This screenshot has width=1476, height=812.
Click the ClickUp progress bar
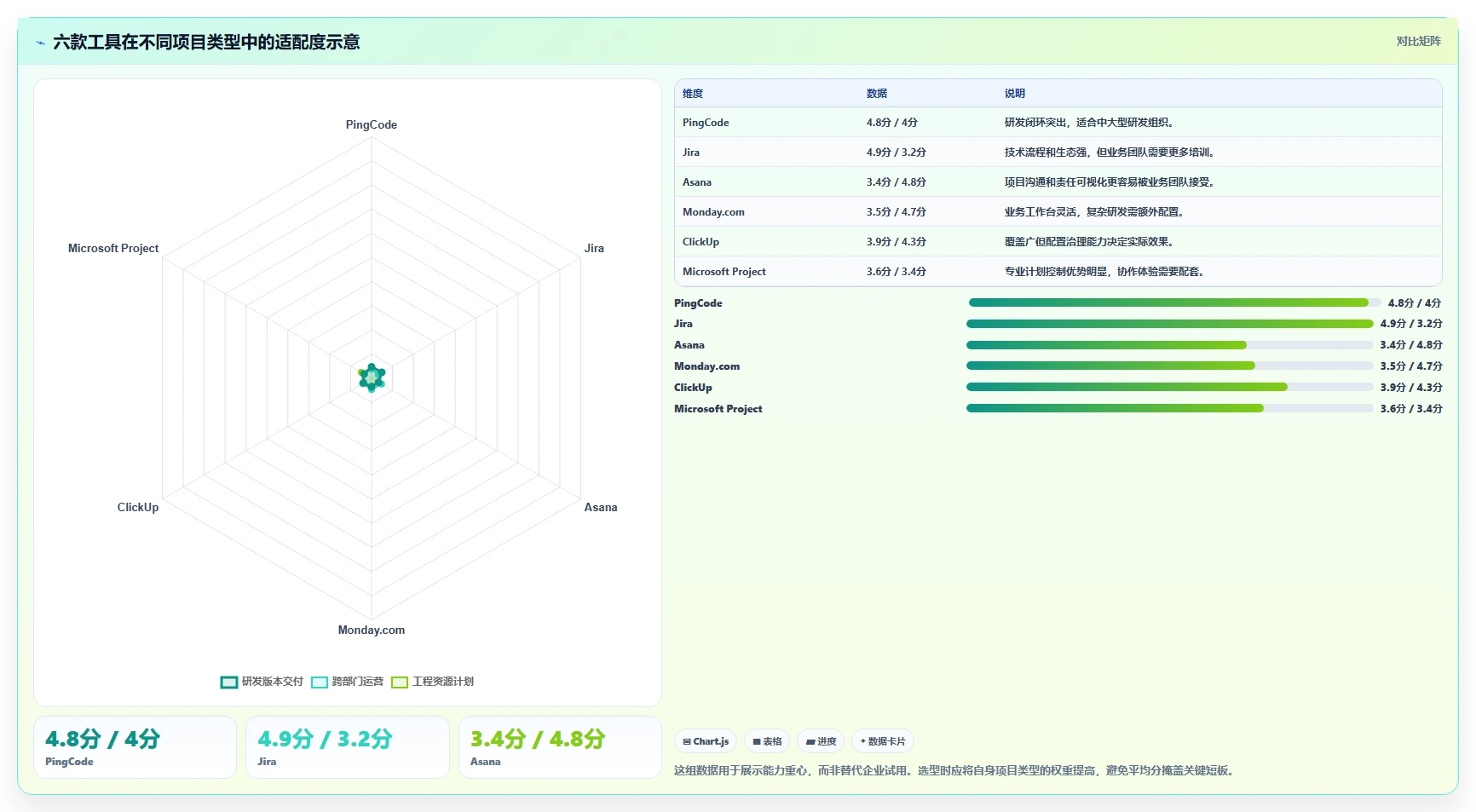tap(1170, 387)
